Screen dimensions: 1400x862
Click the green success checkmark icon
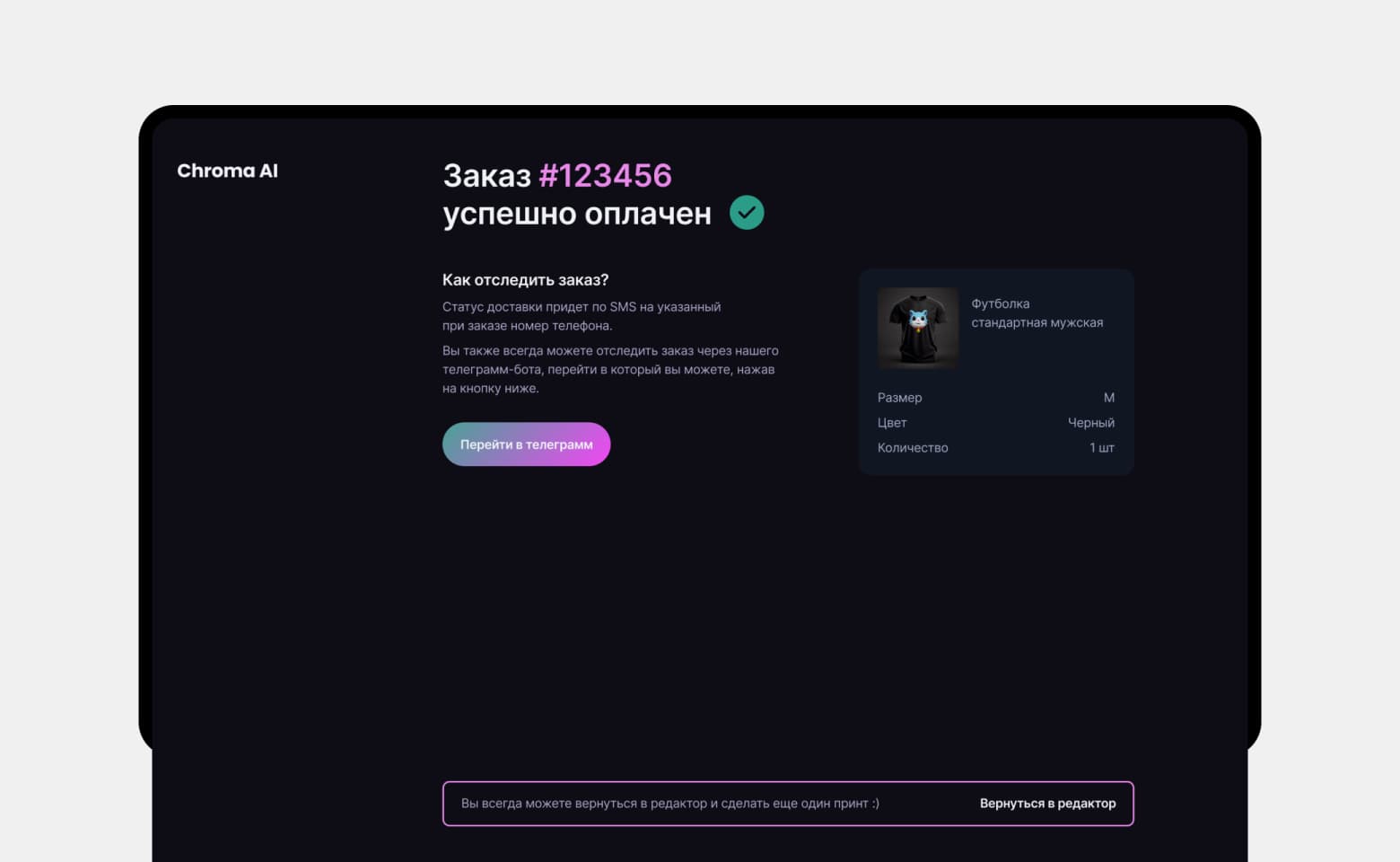point(747,213)
